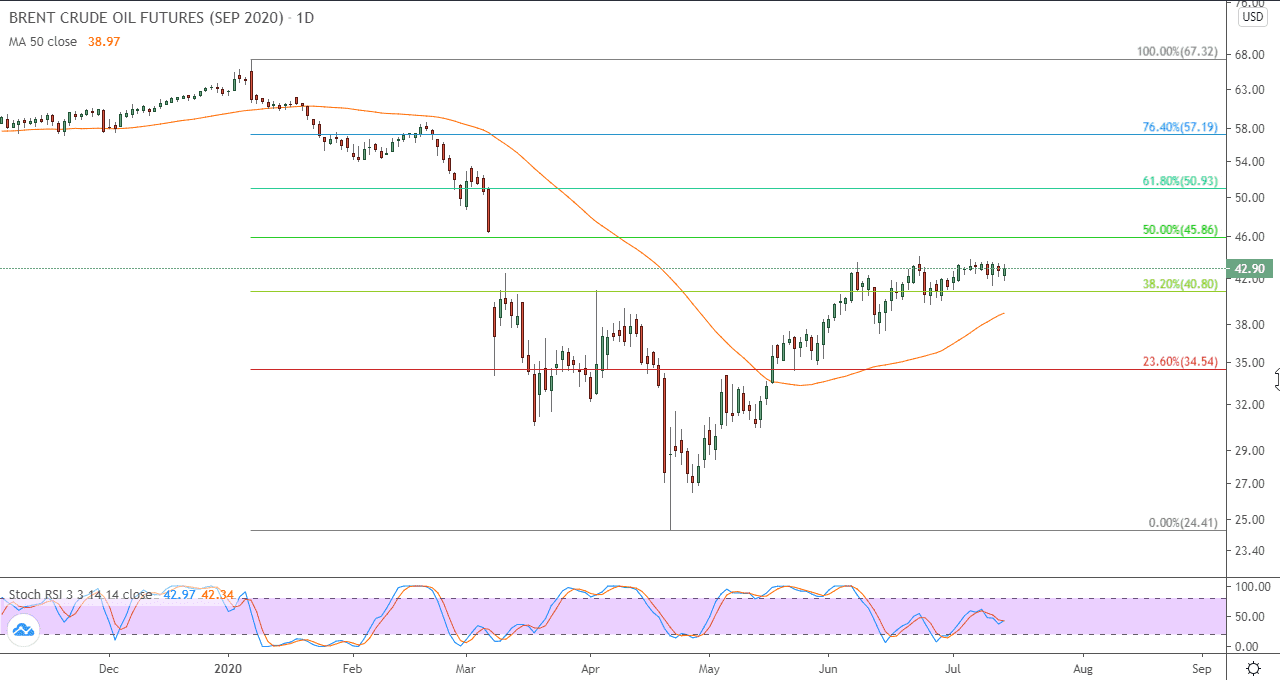Click the Jul label on time axis
Screen dimensions: 1280x680
953,668
